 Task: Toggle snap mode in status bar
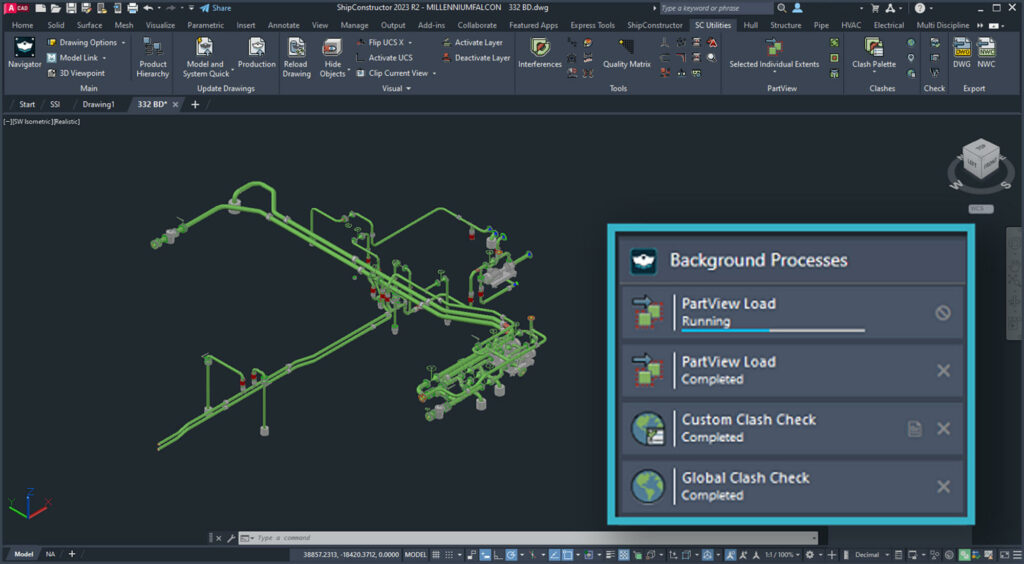pos(449,555)
